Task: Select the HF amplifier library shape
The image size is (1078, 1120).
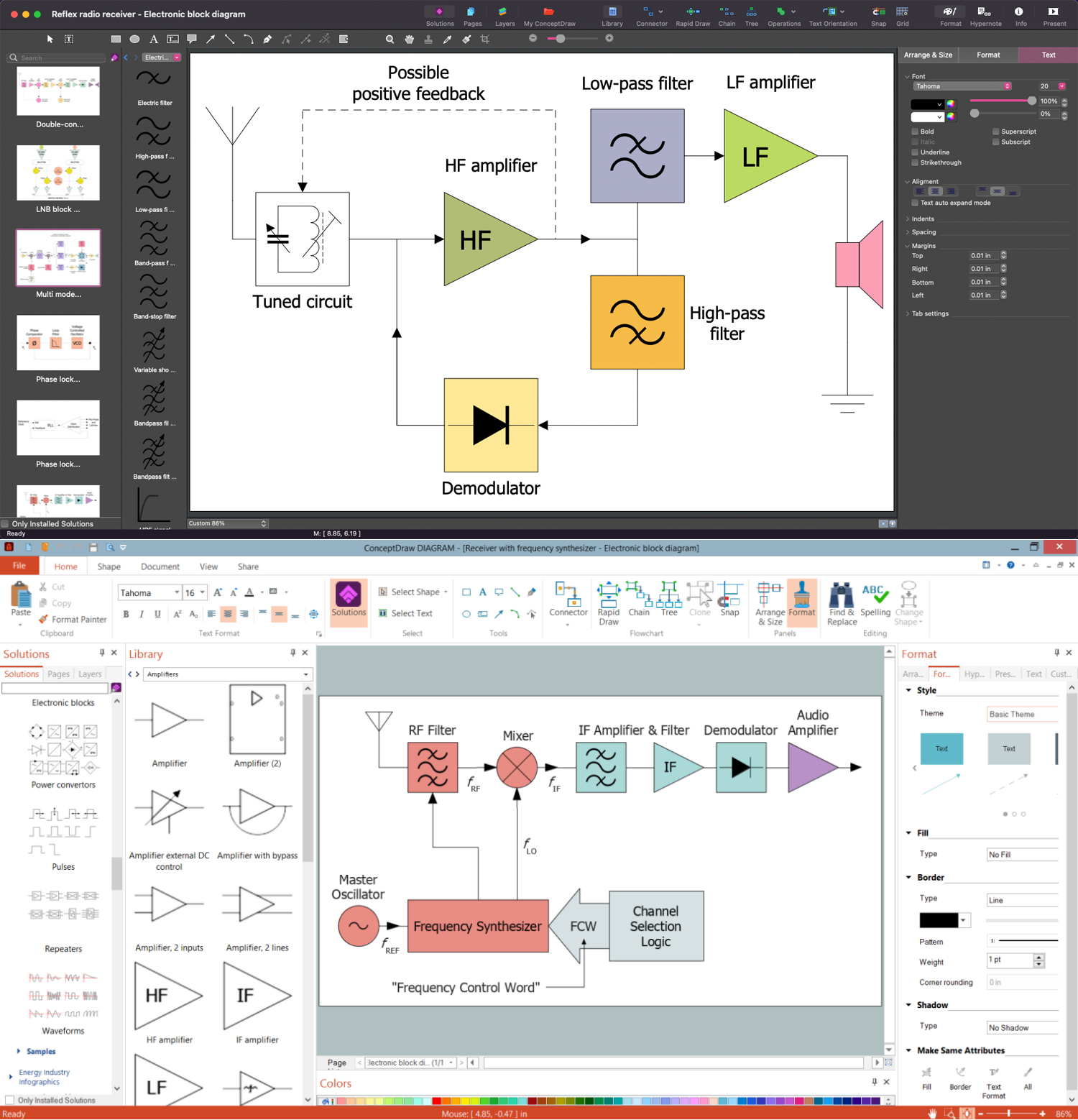Action: pyautogui.click(x=170, y=1003)
